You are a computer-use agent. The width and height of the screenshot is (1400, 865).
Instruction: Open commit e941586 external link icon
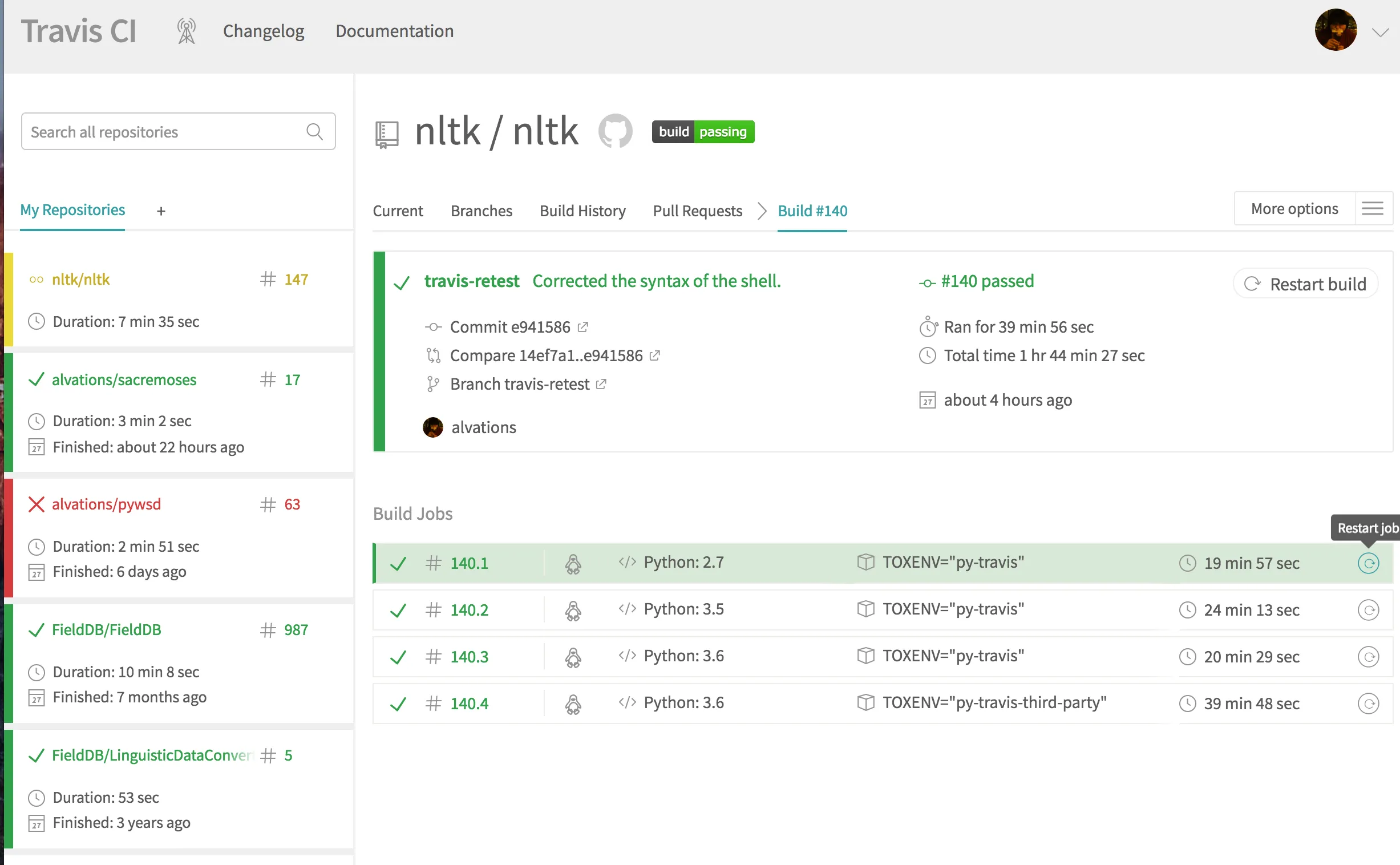tap(582, 327)
